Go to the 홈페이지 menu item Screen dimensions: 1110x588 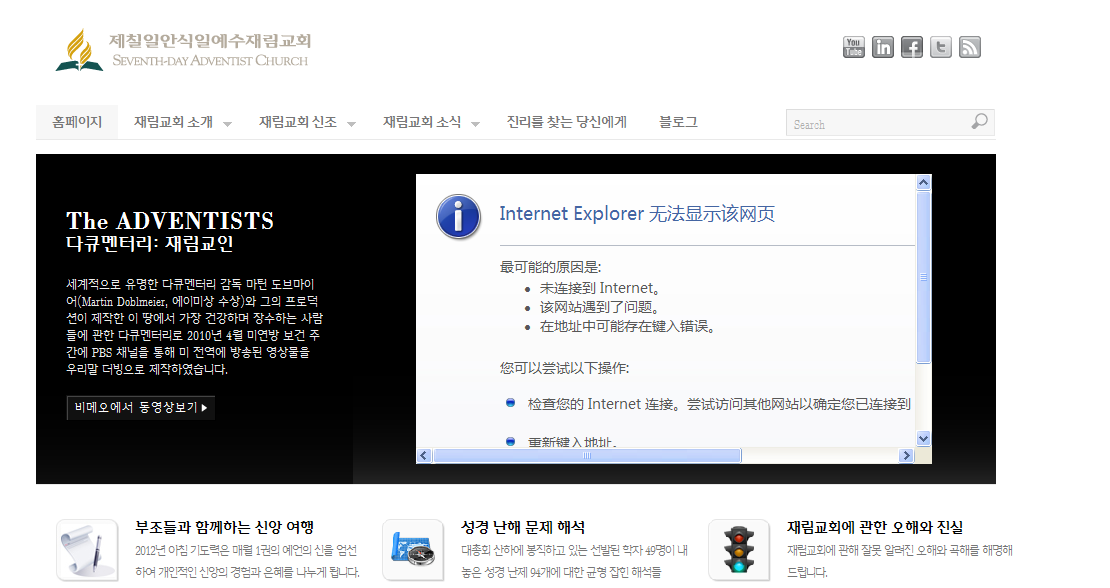[x=77, y=122]
